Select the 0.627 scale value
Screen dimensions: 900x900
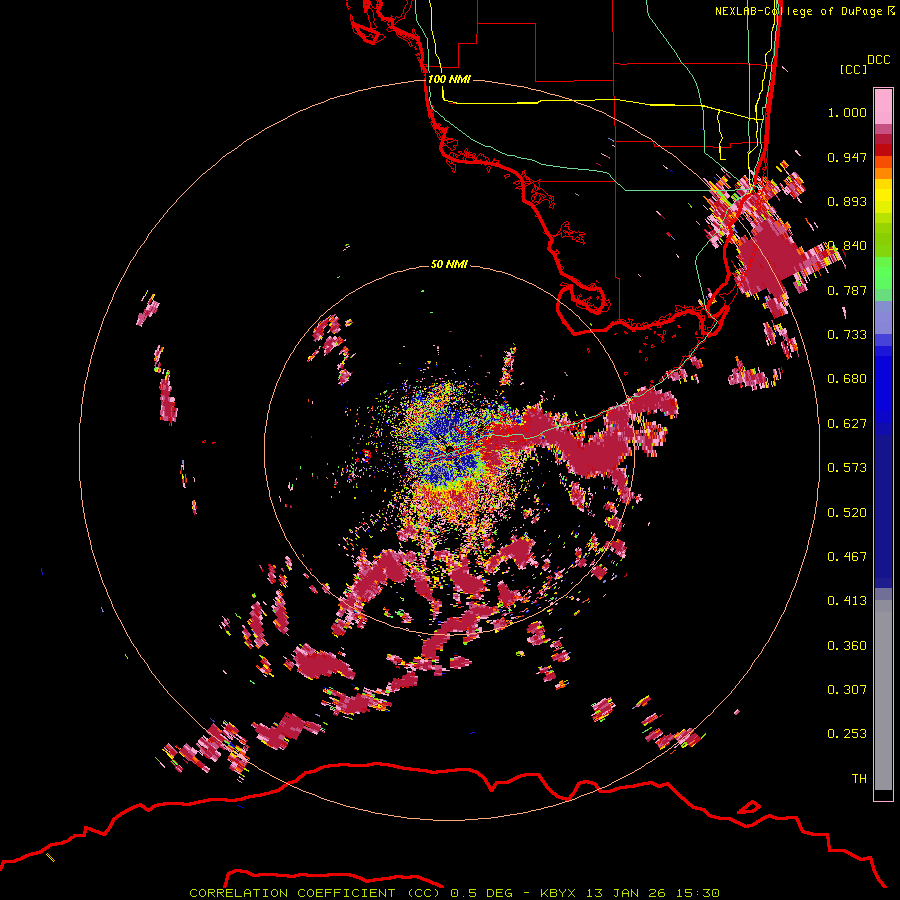tap(847, 424)
